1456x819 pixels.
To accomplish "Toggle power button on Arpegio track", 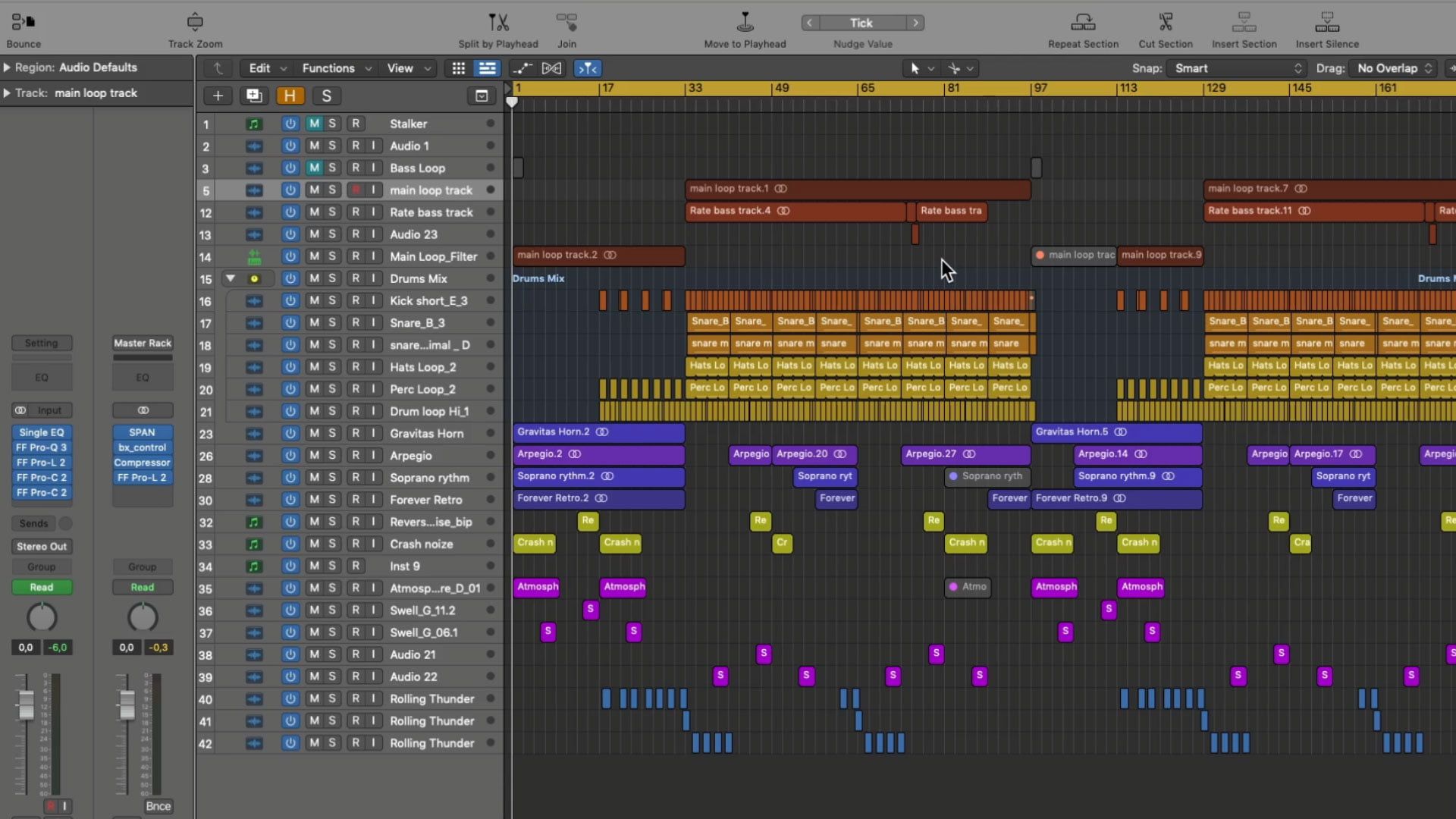I will click(x=290, y=455).
